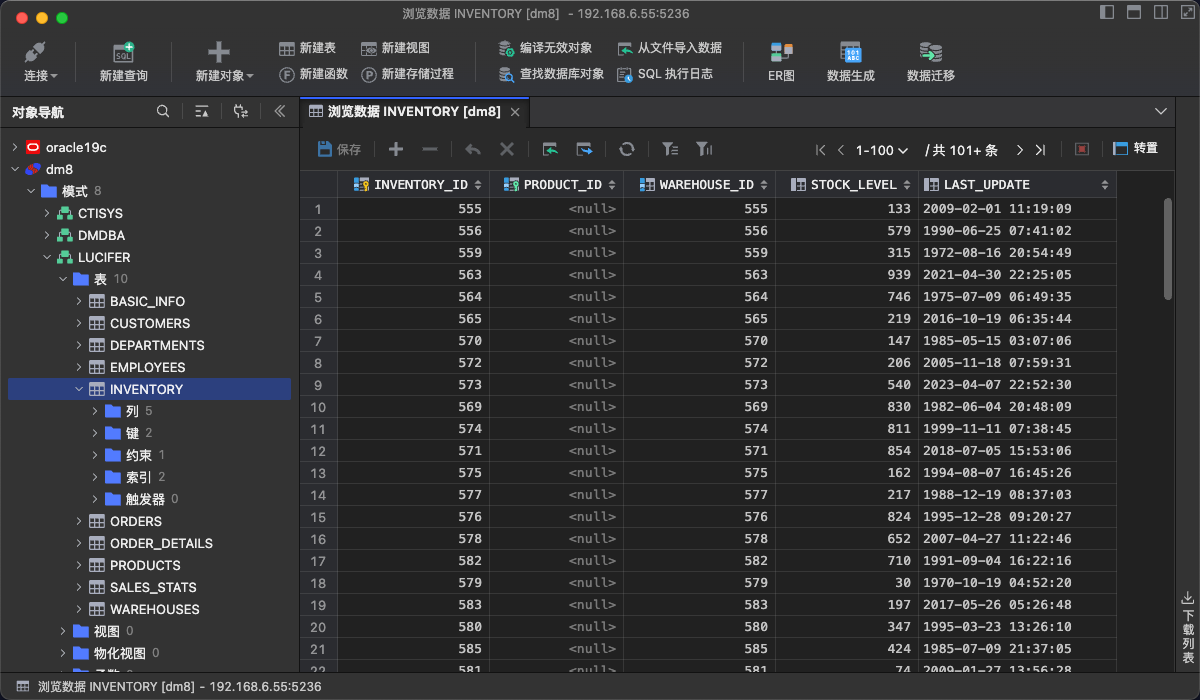This screenshot has height=700, width=1200.
Task: Click the 转置 transpose button
Action: coord(1136,148)
